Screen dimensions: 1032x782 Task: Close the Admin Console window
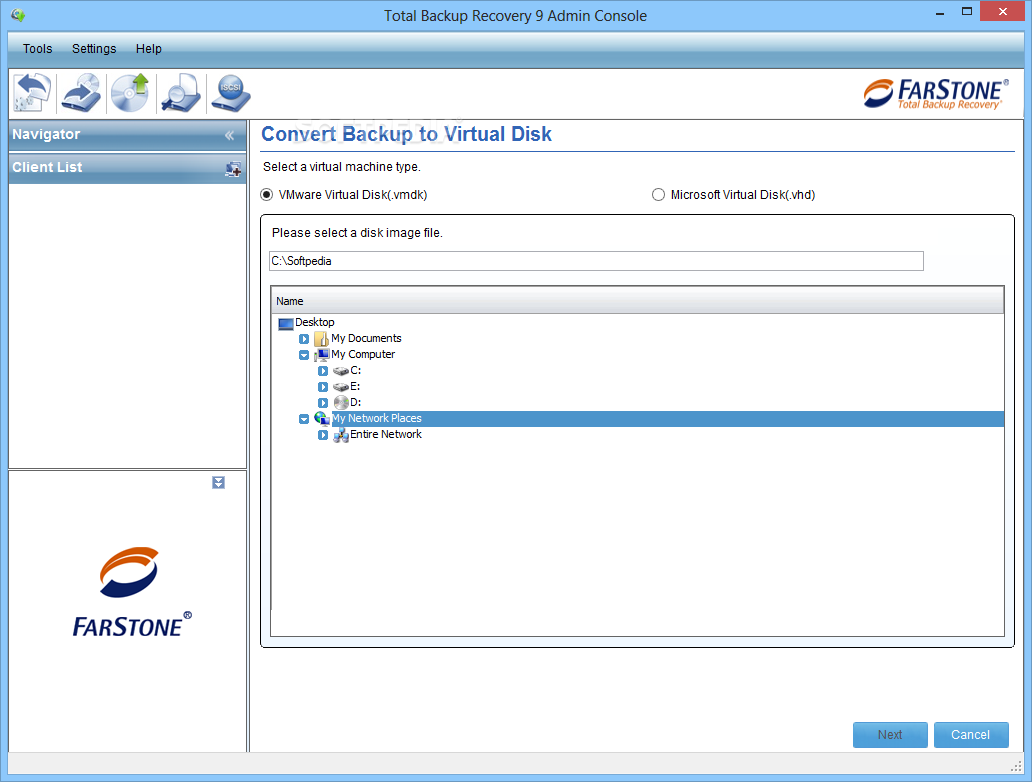pos(1003,11)
